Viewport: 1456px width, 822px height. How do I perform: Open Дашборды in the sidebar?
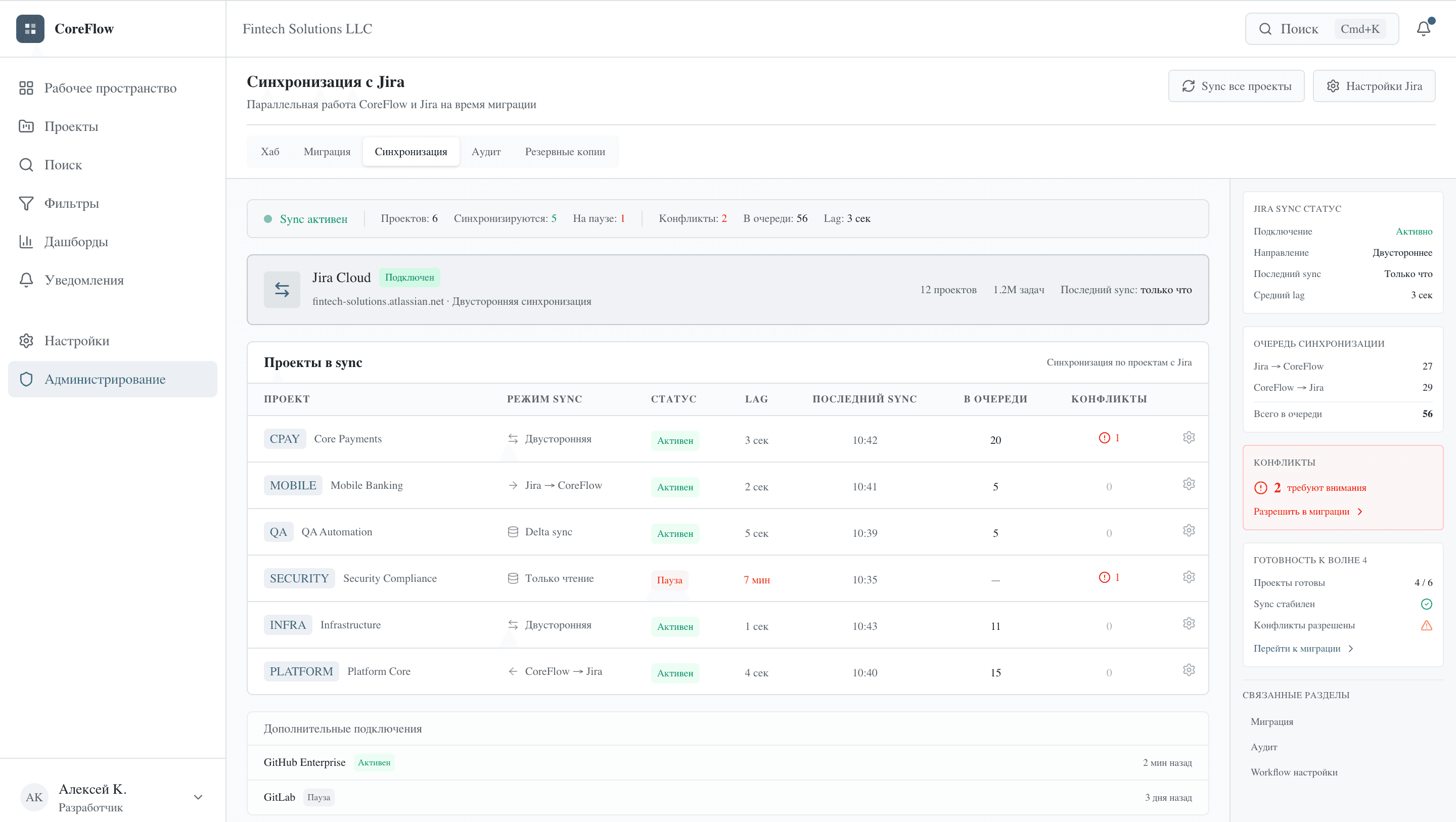pyautogui.click(x=76, y=242)
